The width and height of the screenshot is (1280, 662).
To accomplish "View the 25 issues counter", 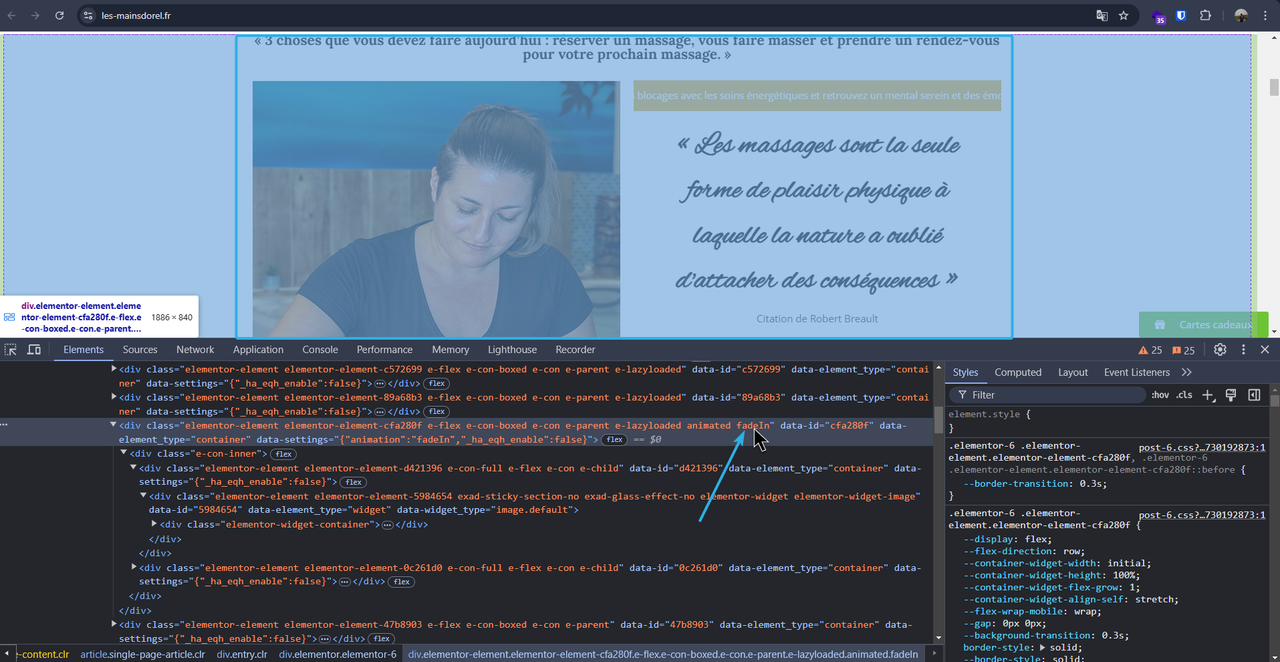I will coord(1184,350).
